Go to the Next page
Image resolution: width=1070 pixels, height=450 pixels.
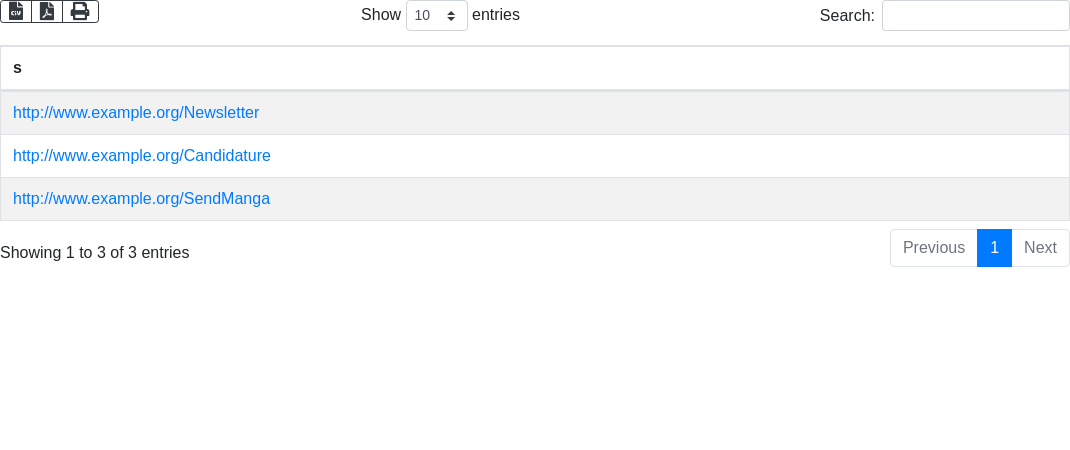pyautogui.click(x=1040, y=248)
